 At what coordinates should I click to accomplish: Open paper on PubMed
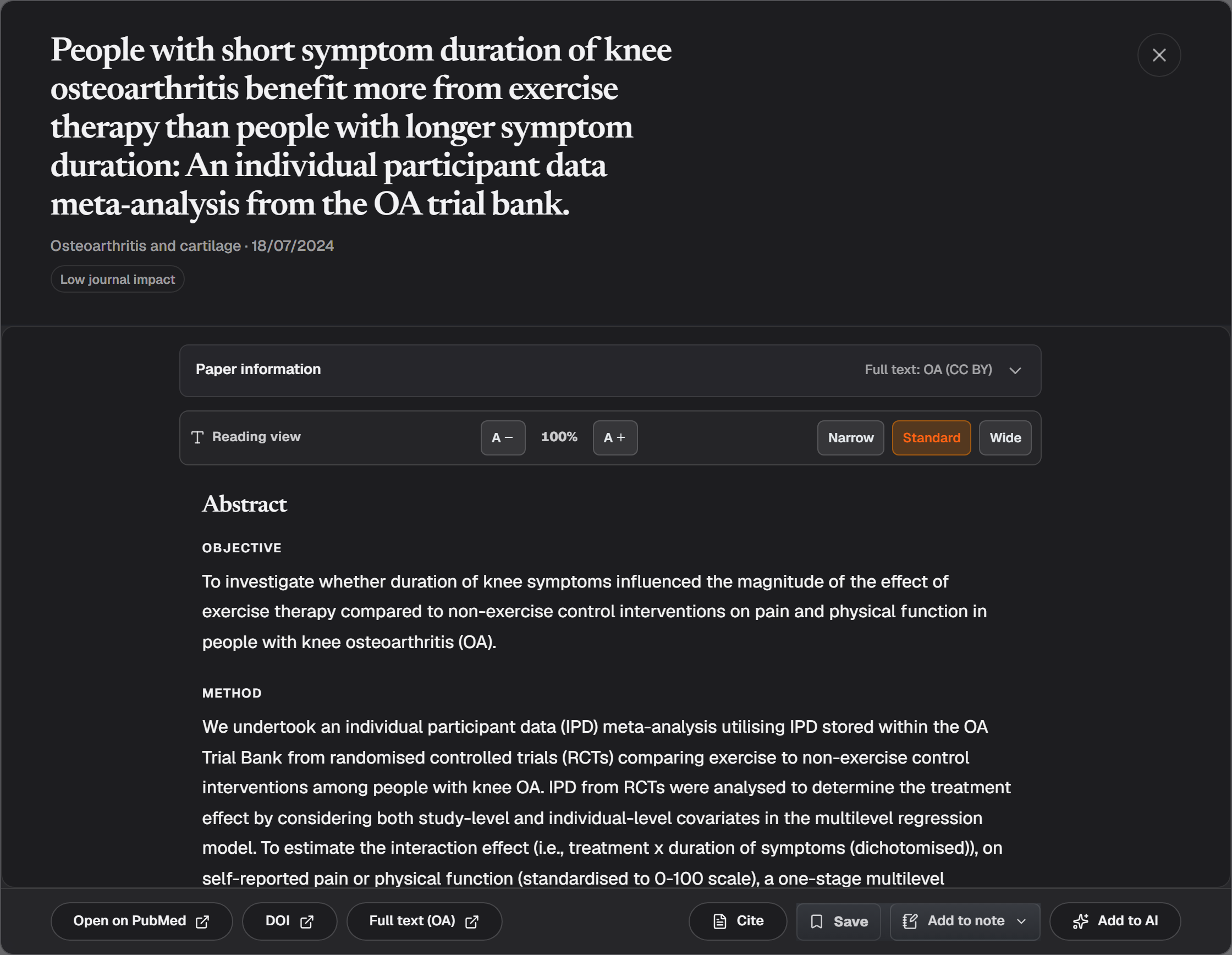[141, 921]
